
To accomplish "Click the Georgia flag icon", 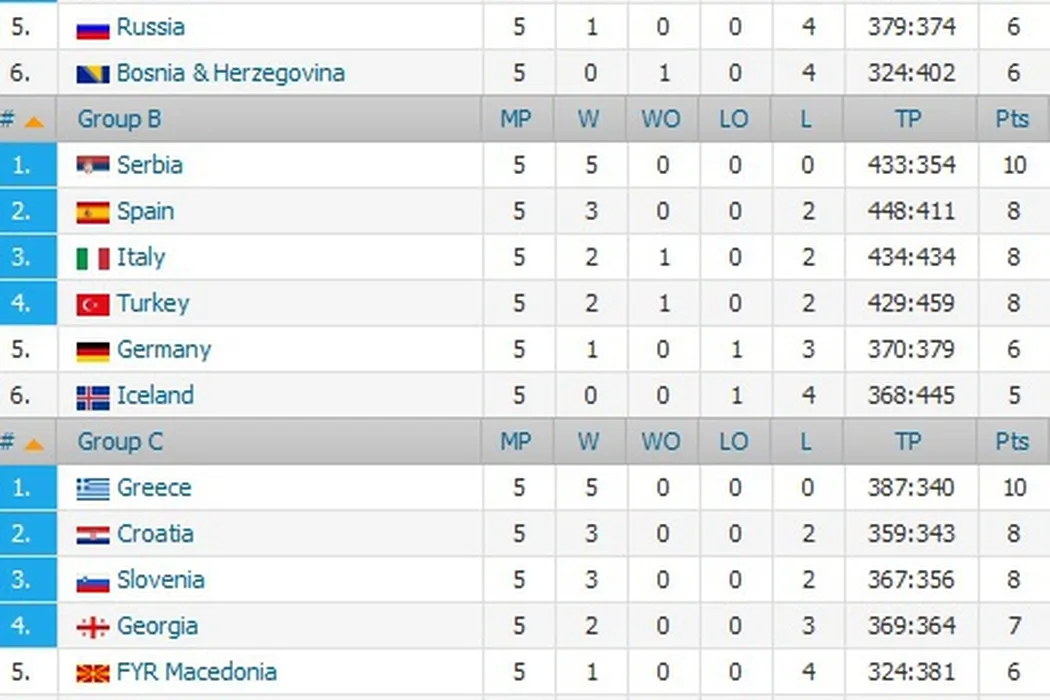I will [x=93, y=627].
